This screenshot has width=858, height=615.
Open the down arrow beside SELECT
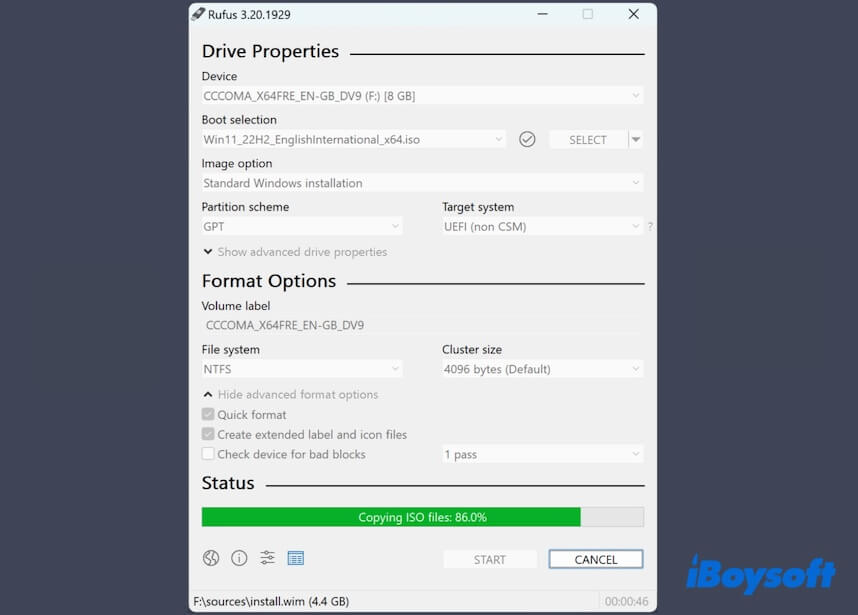click(637, 139)
